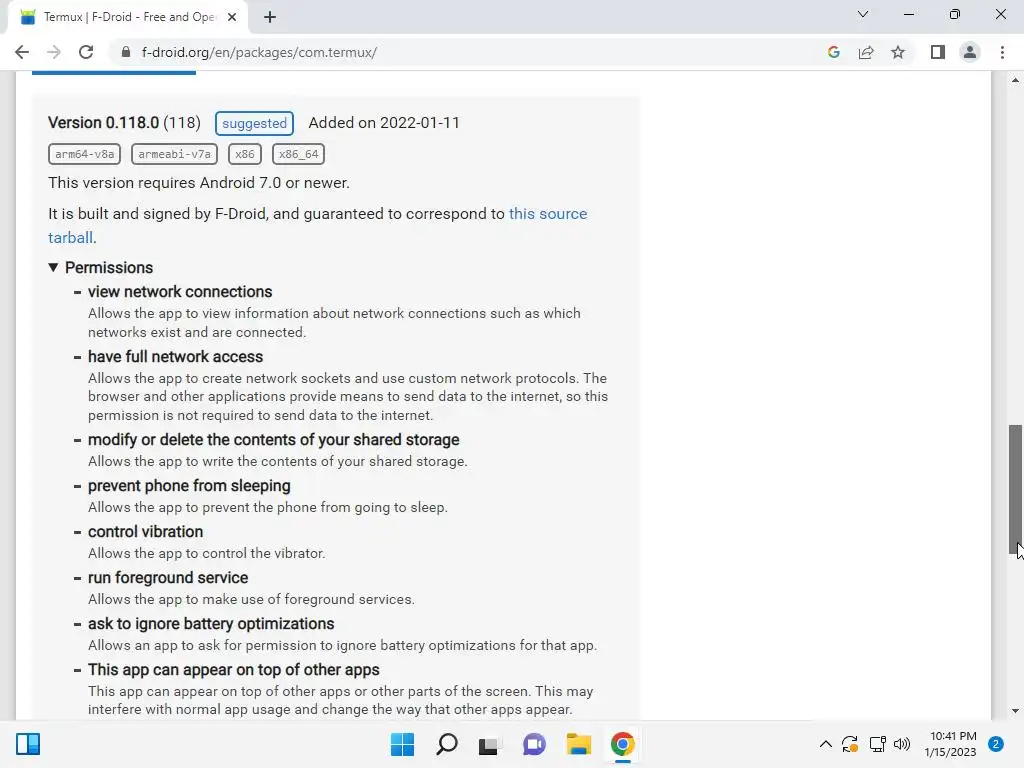Click the scrollbar up arrow
Viewport: 1024px width, 768px height.
(1015, 80)
